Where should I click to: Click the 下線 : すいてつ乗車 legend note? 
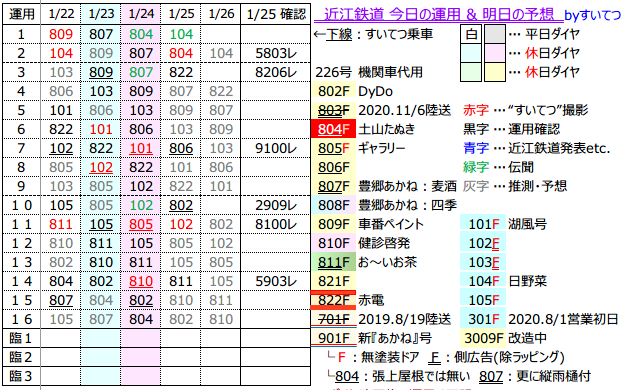tap(373, 34)
